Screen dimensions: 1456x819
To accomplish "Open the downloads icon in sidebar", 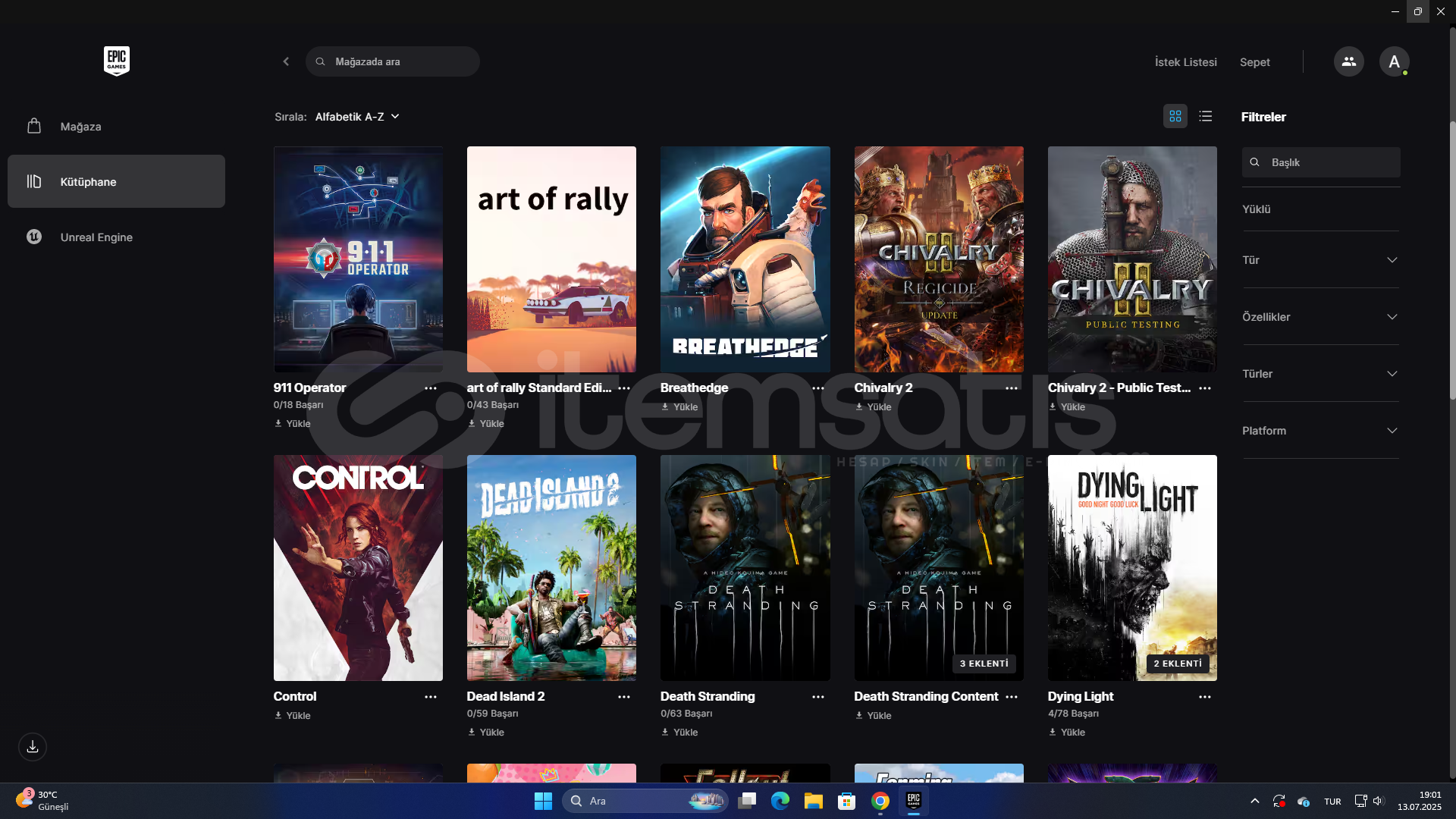I will [x=33, y=747].
